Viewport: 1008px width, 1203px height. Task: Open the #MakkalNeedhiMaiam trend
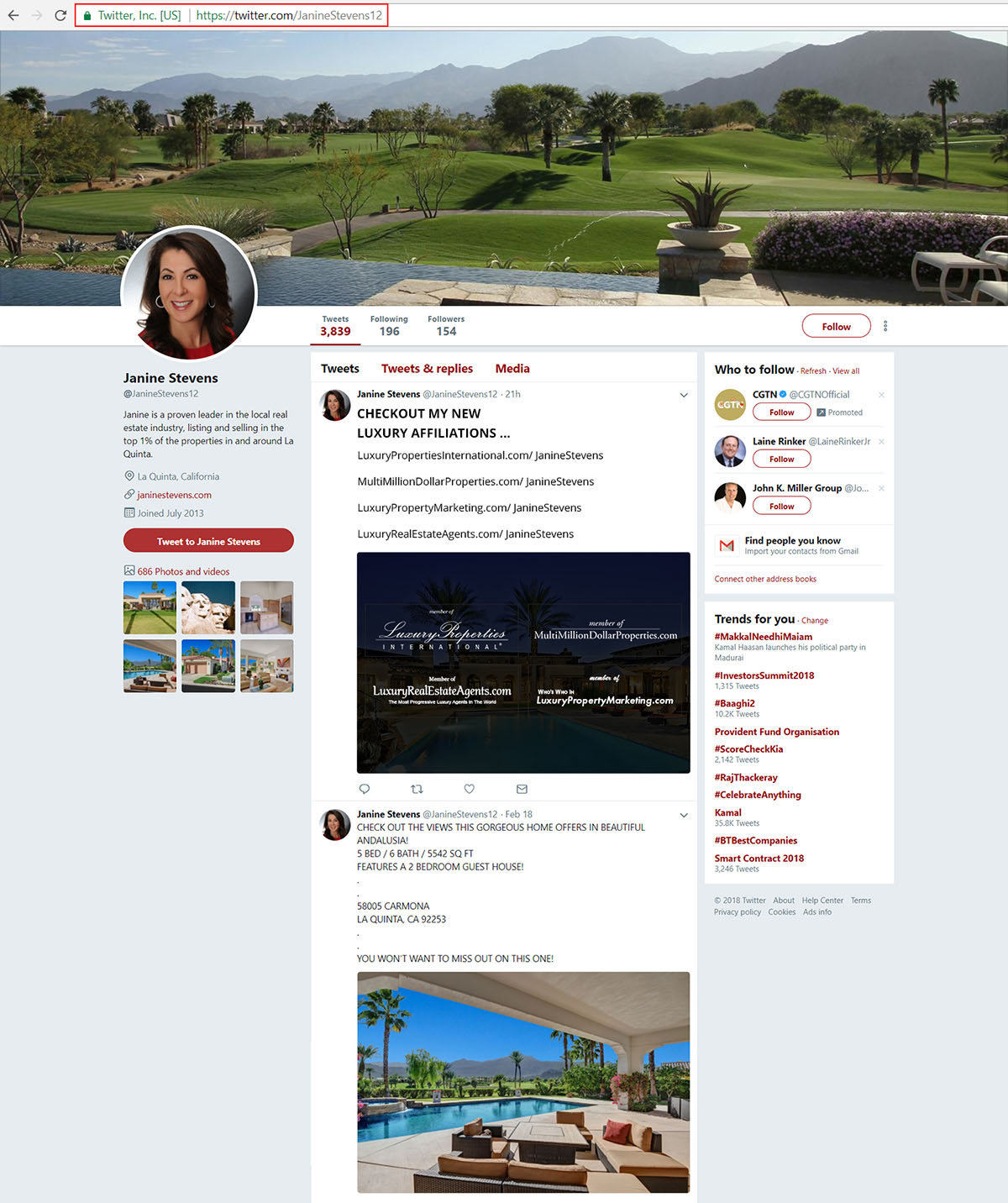(764, 637)
